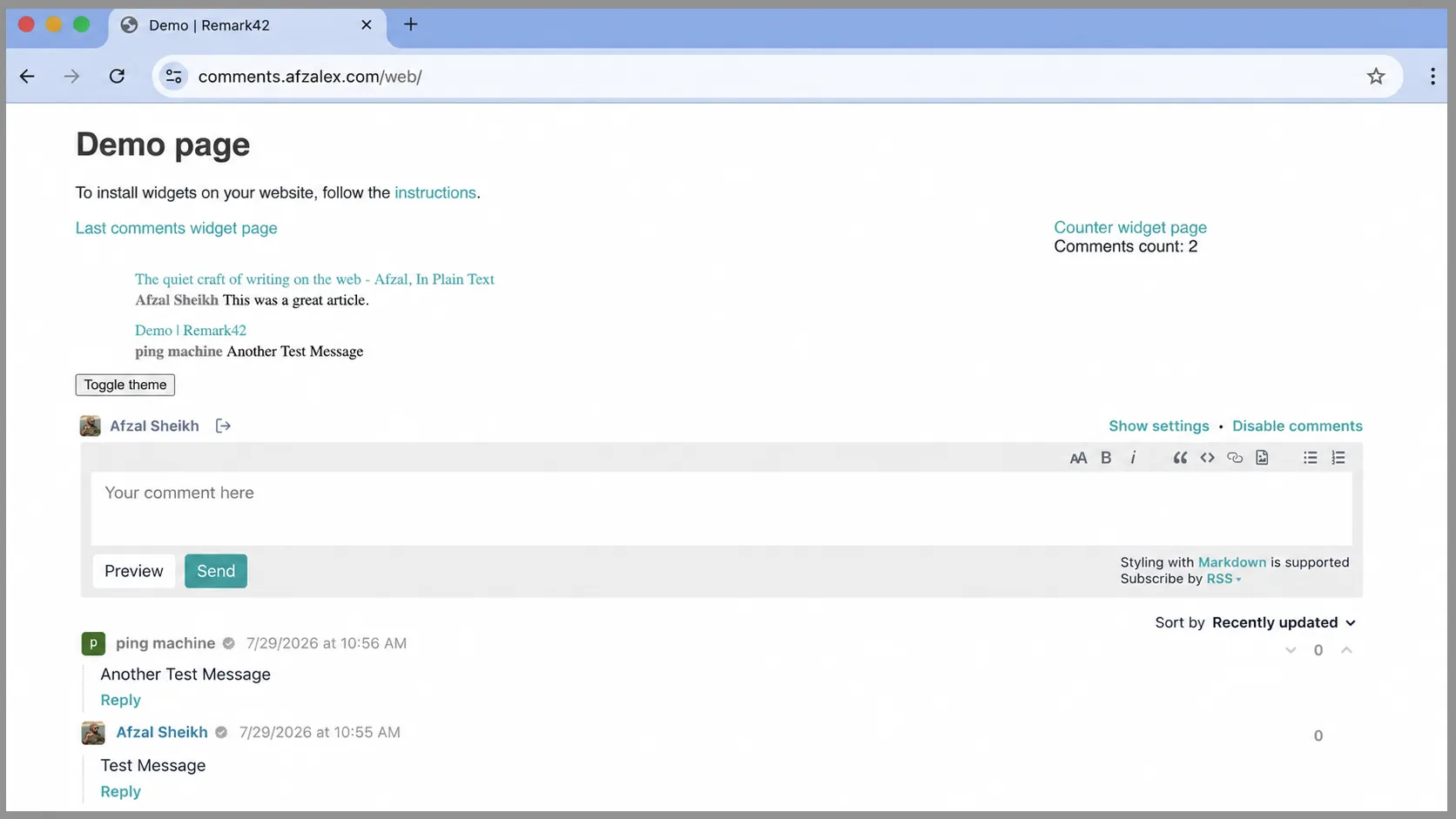This screenshot has height=819, width=1456.
Task: Open Last comments widget page link
Action: 177,228
